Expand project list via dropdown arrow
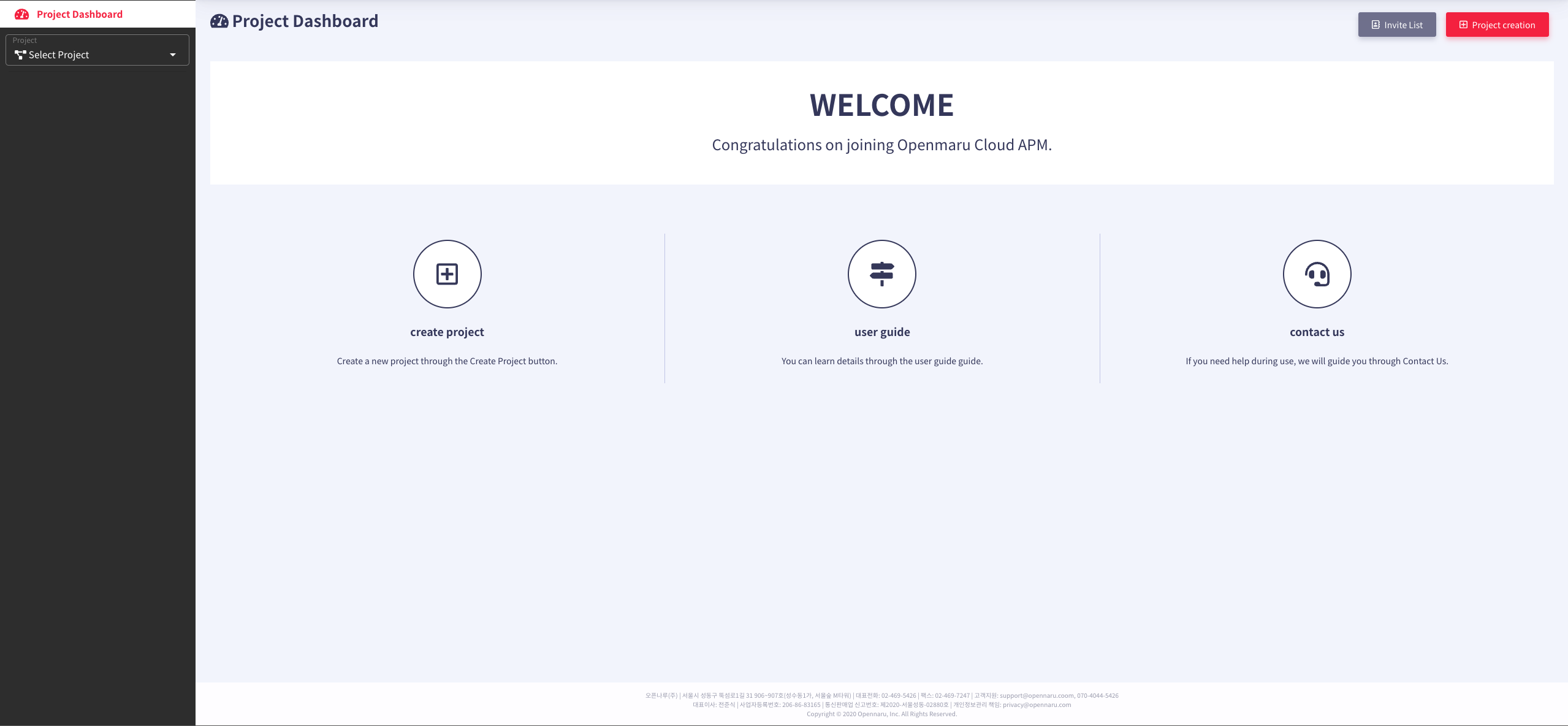 coord(173,55)
